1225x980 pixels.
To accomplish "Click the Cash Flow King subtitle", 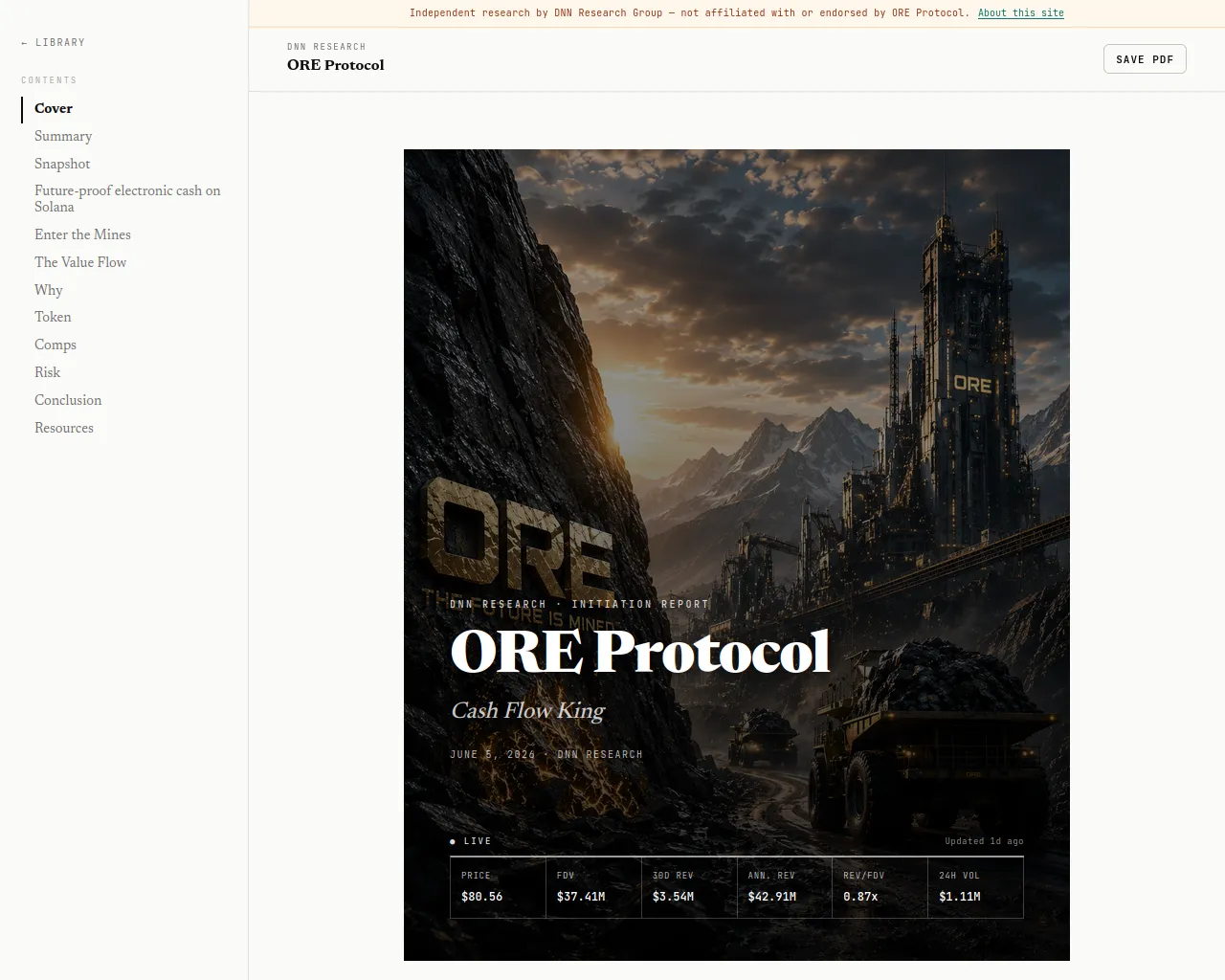I will click(527, 710).
